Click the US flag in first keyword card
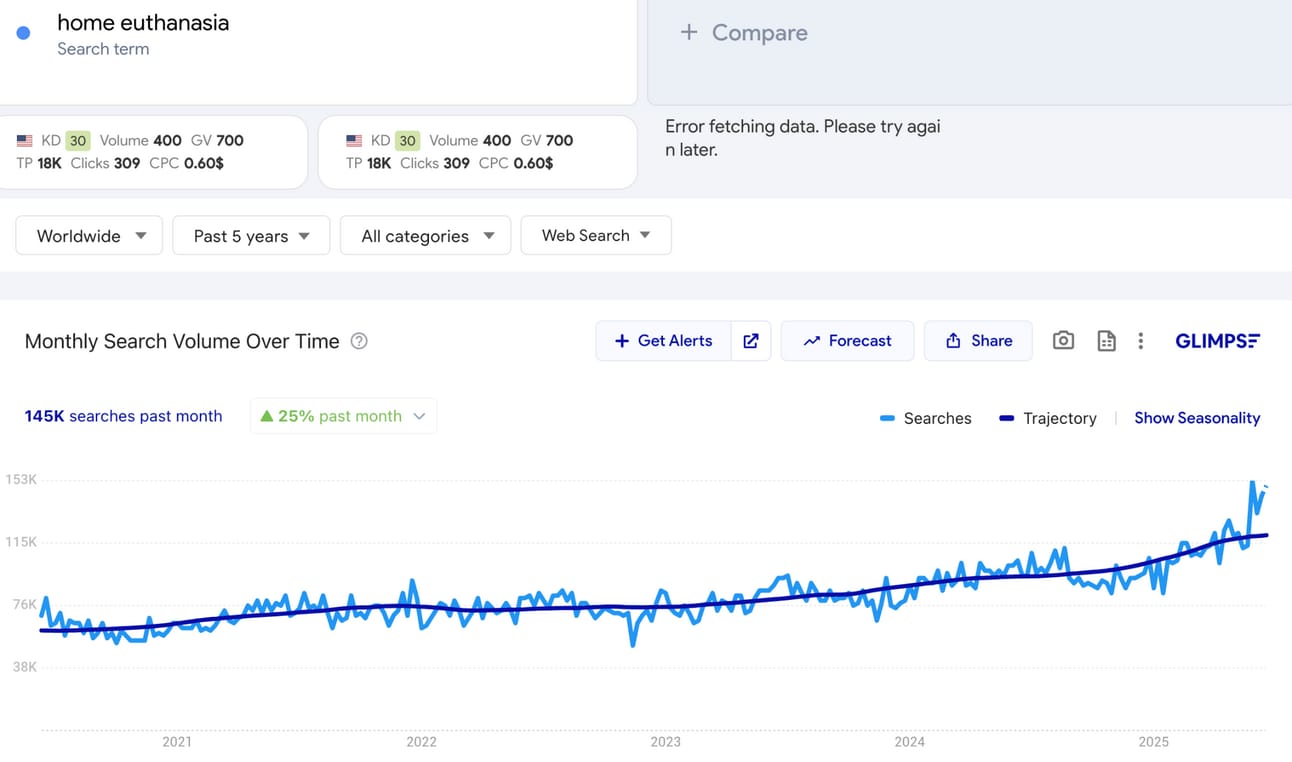 click(25, 141)
